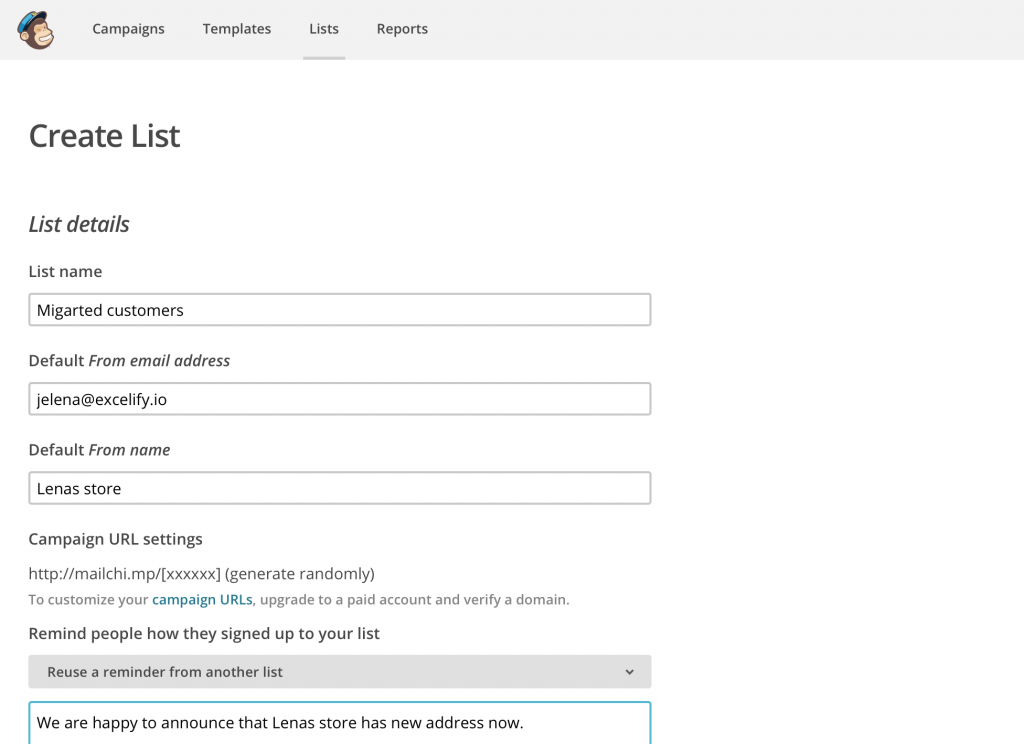Click the Default From name field
Screen dimensions: 1024x744
pos(339,488)
